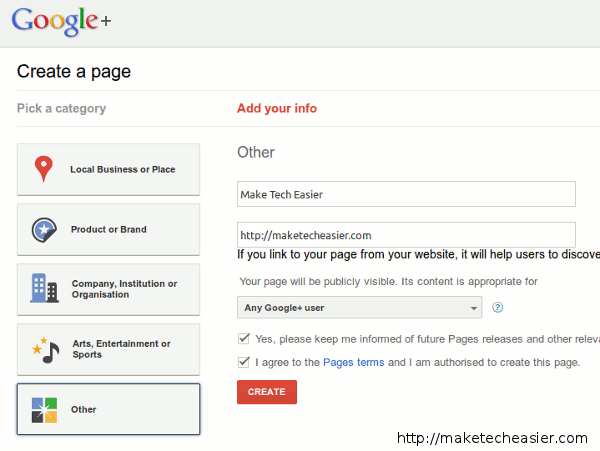Focus the page name field 'Make Tech Easier'
The width and height of the screenshot is (600, 451).
point(406,194)
